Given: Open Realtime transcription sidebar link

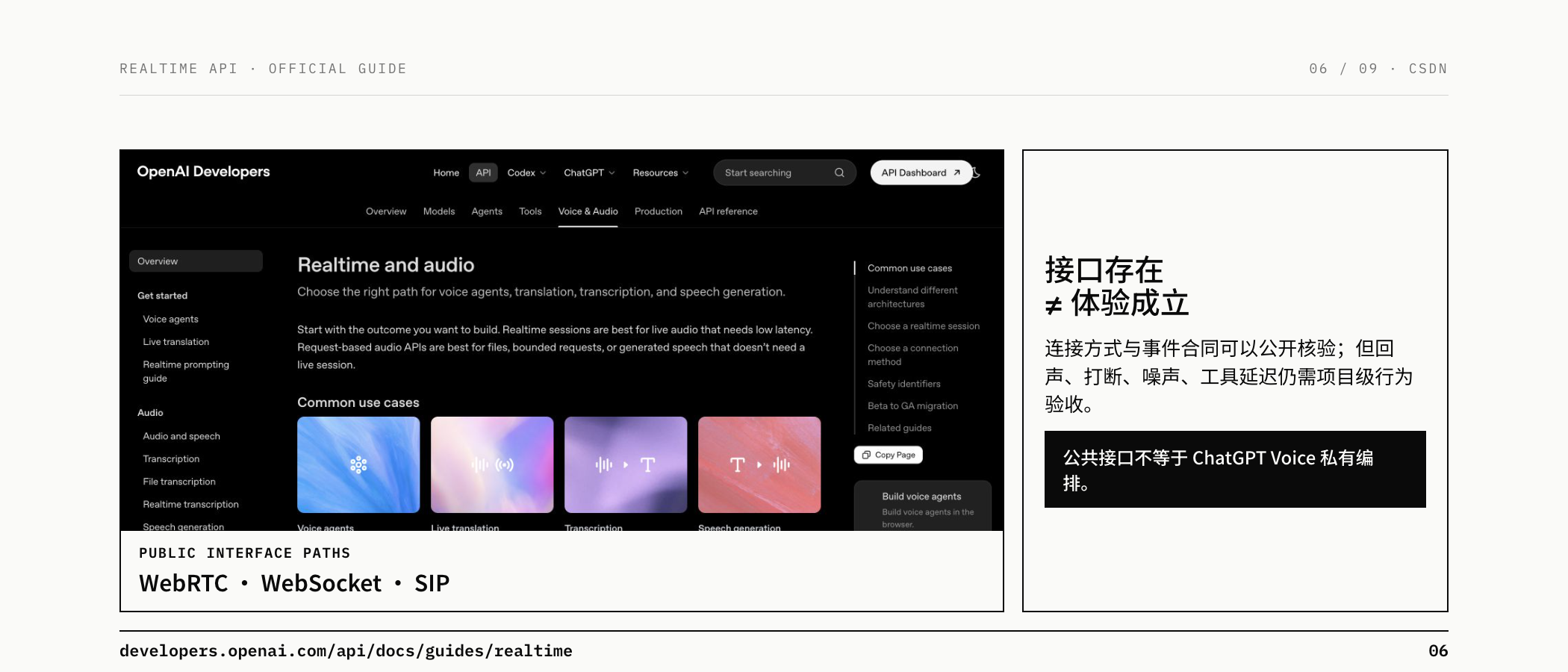Looking at the screenshot, I should pos(190,505).
